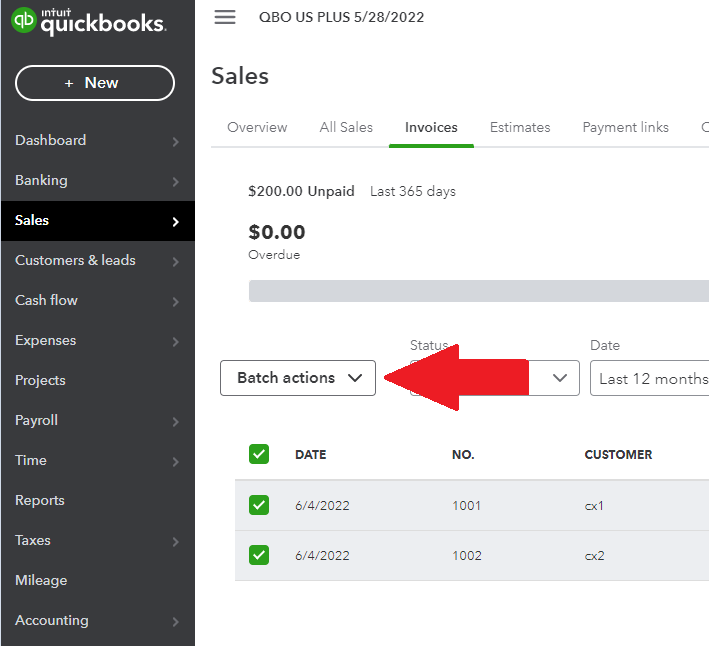Switch to the All Sales tab
This screenshot has width=709, height=646.
(x=346, y=128)
